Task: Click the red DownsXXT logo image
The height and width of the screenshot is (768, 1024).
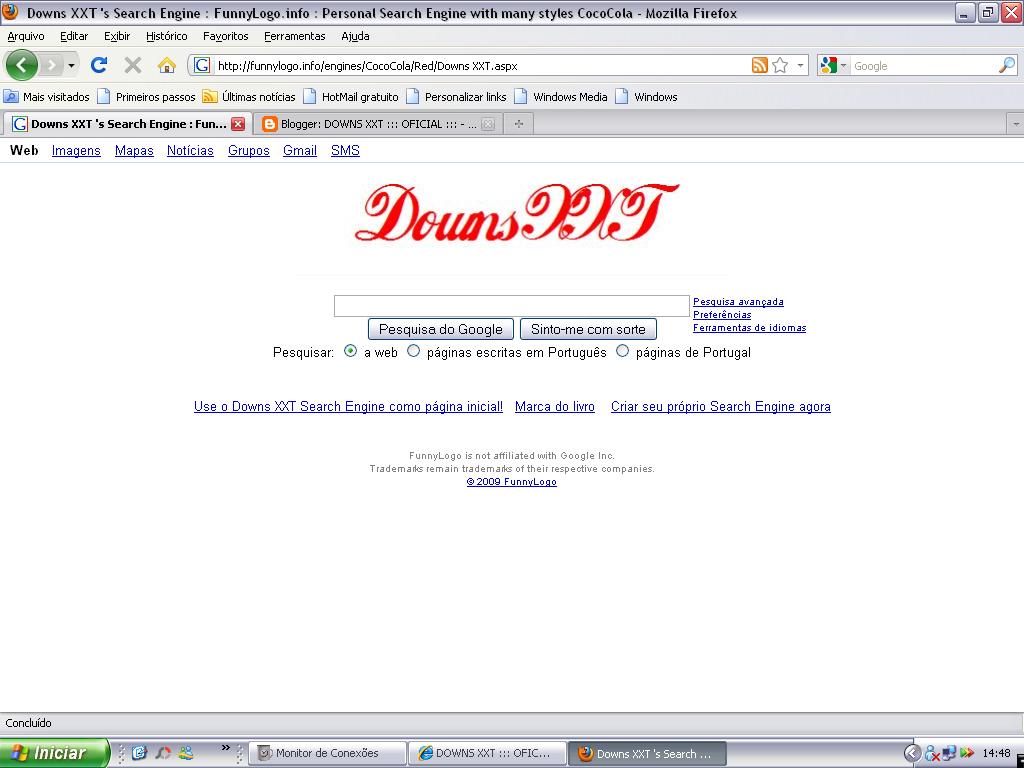Action: 516,213
